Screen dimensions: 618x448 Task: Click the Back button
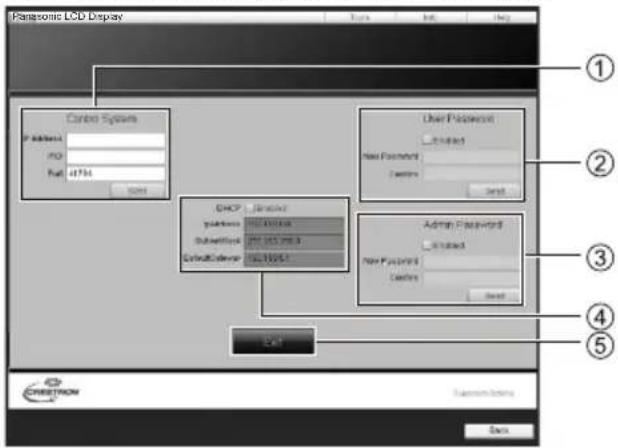(x=499, y=430)
